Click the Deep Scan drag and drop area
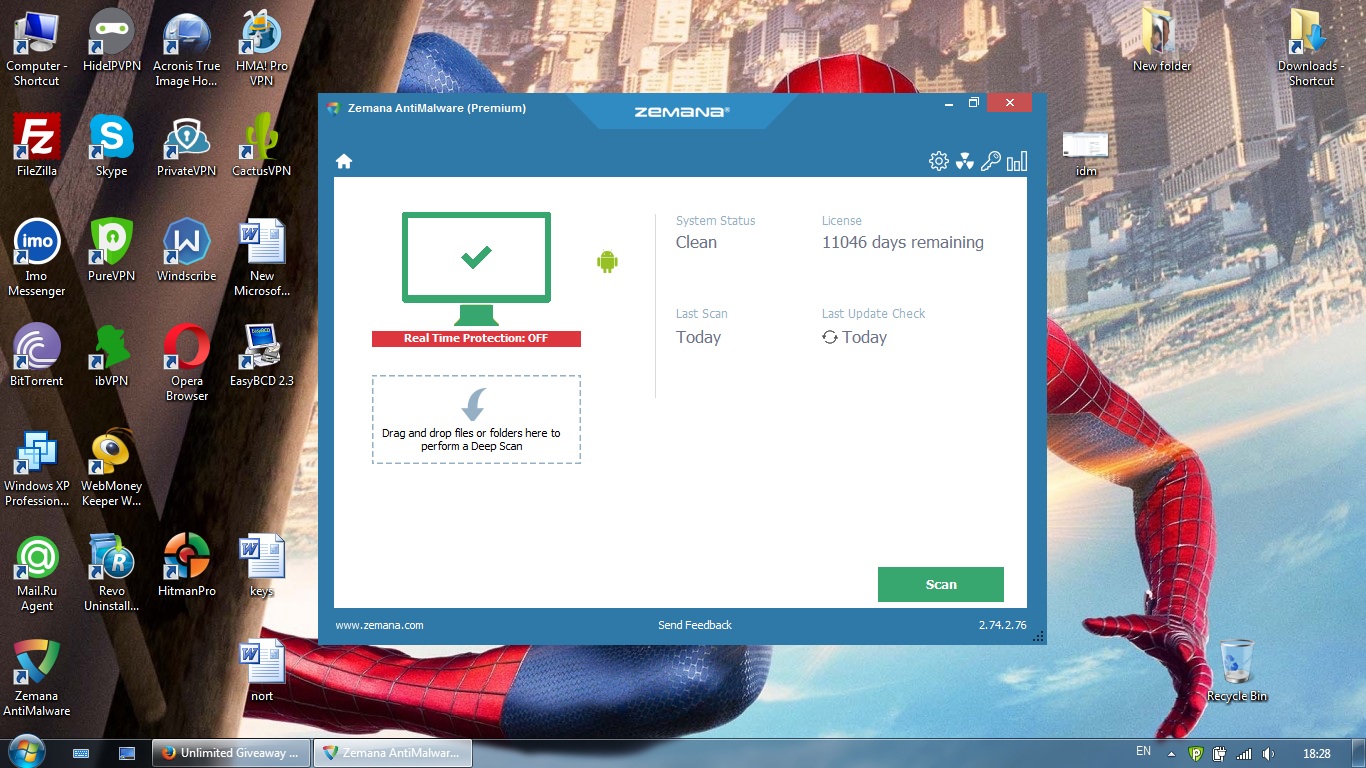The height and width of the screenshot is (768, 1366). point(476,419)
